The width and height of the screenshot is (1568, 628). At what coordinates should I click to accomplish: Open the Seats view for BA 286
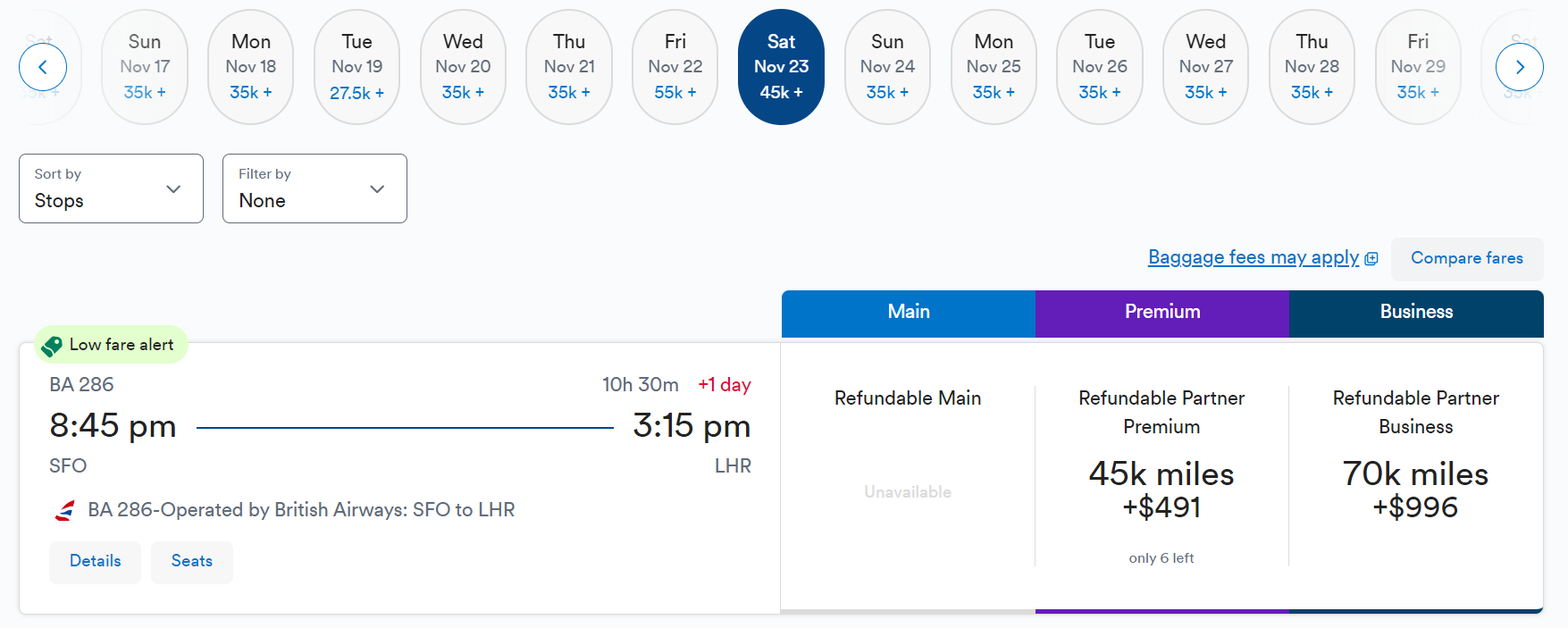(x=191, y=562)
